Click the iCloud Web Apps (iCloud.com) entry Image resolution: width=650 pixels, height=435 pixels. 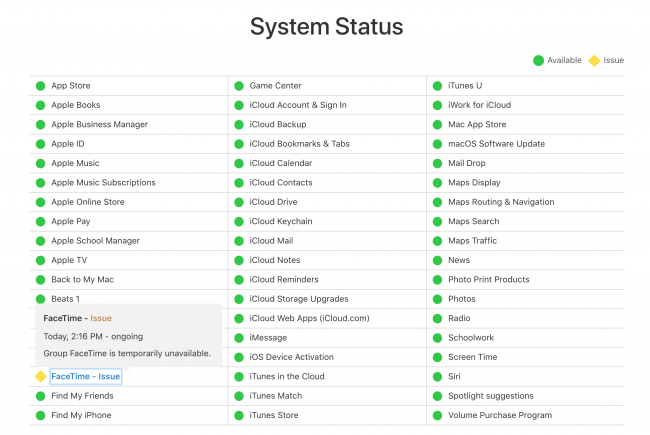[309, 318]
